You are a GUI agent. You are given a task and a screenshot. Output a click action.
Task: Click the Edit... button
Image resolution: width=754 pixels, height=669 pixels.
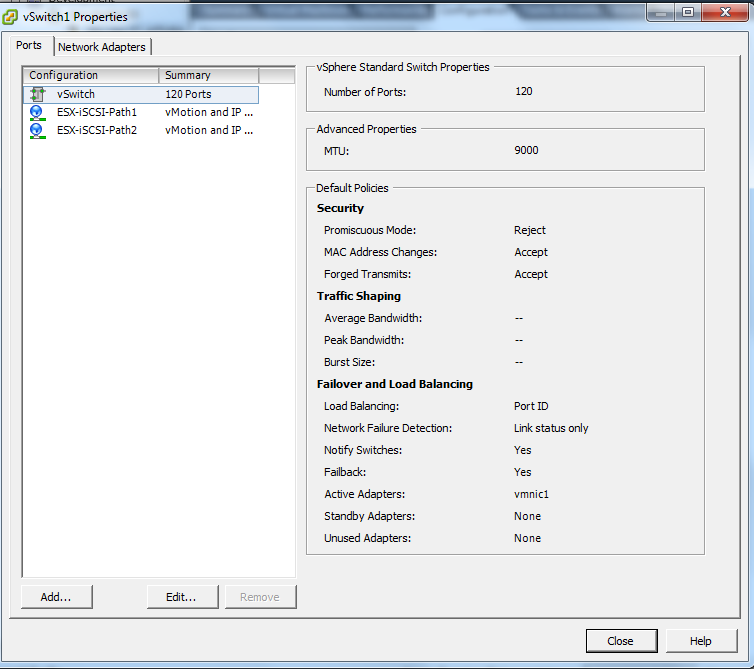[182, 597]
